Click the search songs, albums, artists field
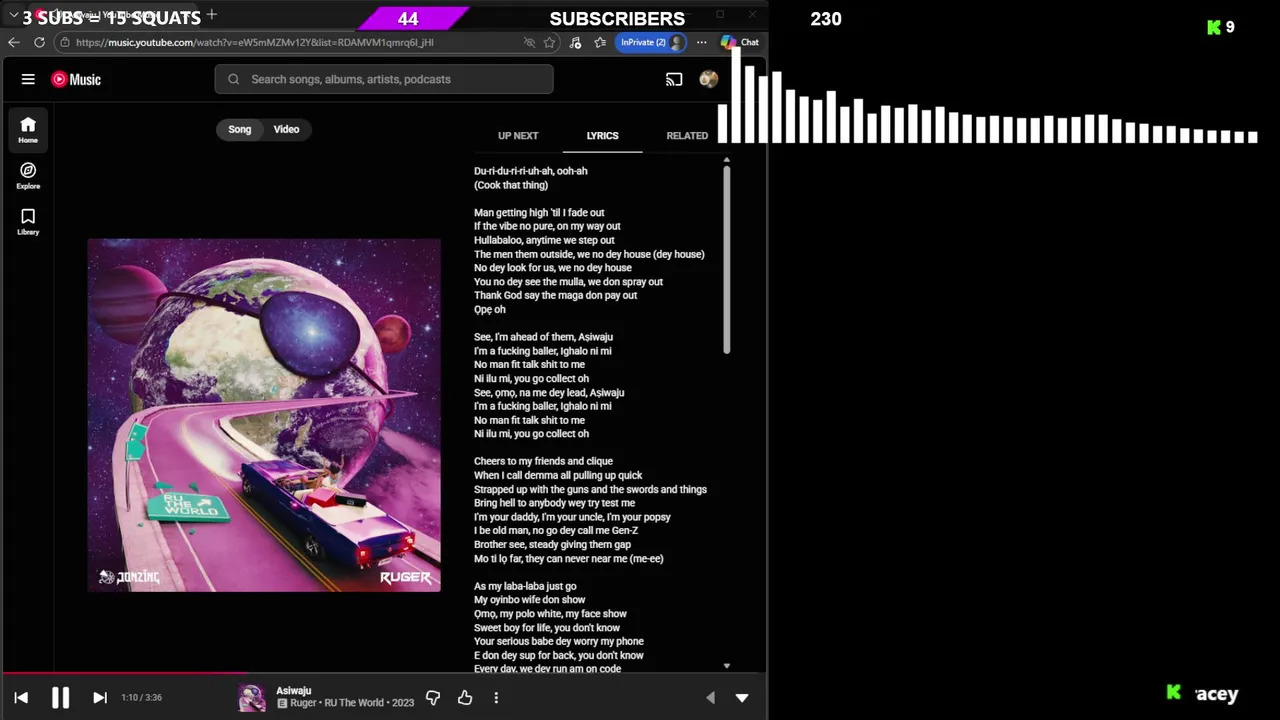The height and width of the screenshot is (720, 1280). coord(384,79)
